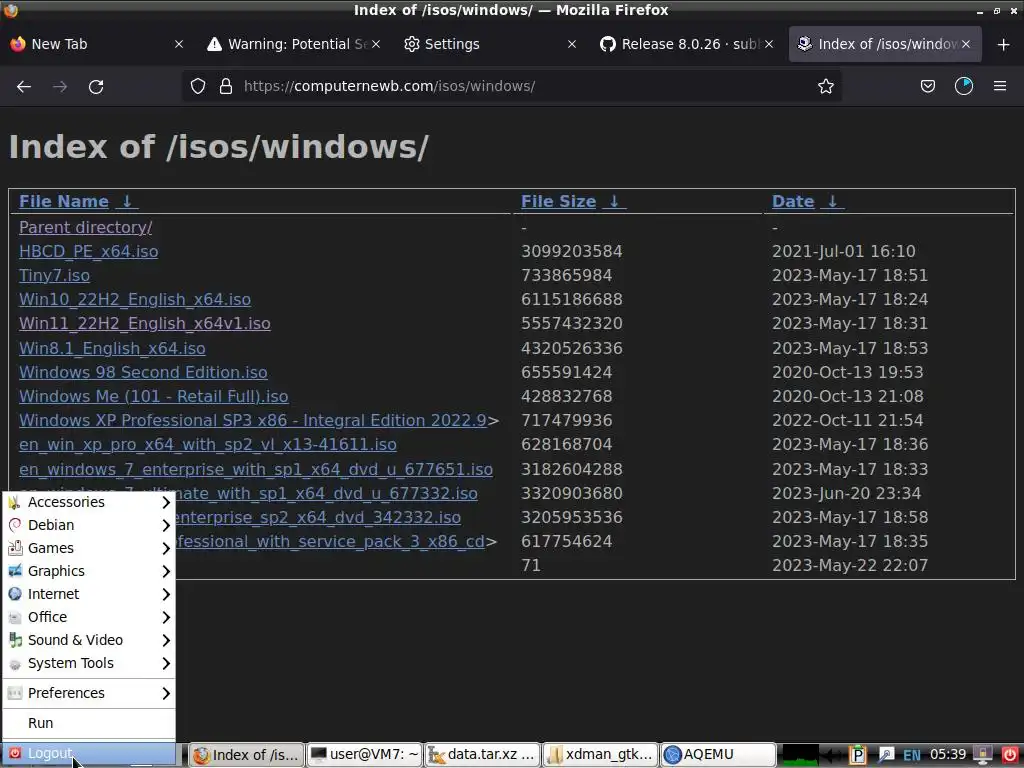Expand the System Tools submenu
Viewport: 1024px width, 768px height.
[89, 663]
